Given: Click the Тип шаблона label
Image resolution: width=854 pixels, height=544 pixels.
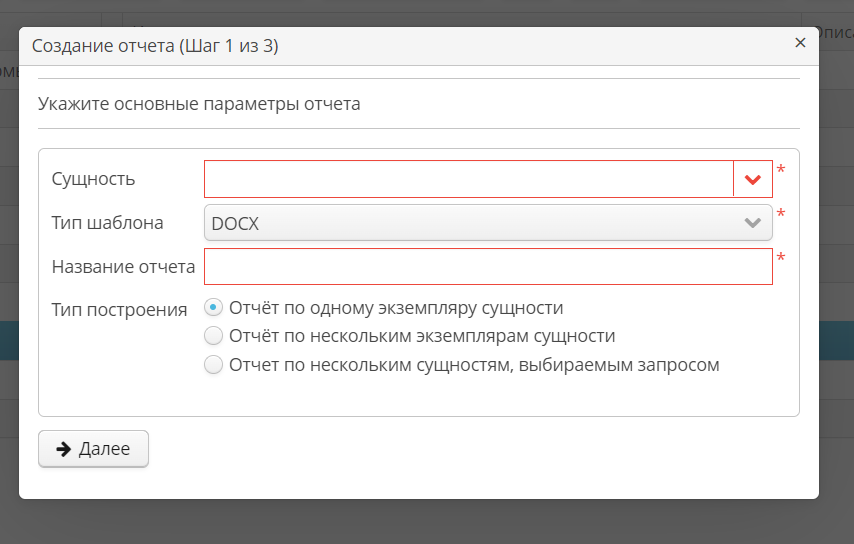Looking at the screenshot, I should (x=107, y=223).
